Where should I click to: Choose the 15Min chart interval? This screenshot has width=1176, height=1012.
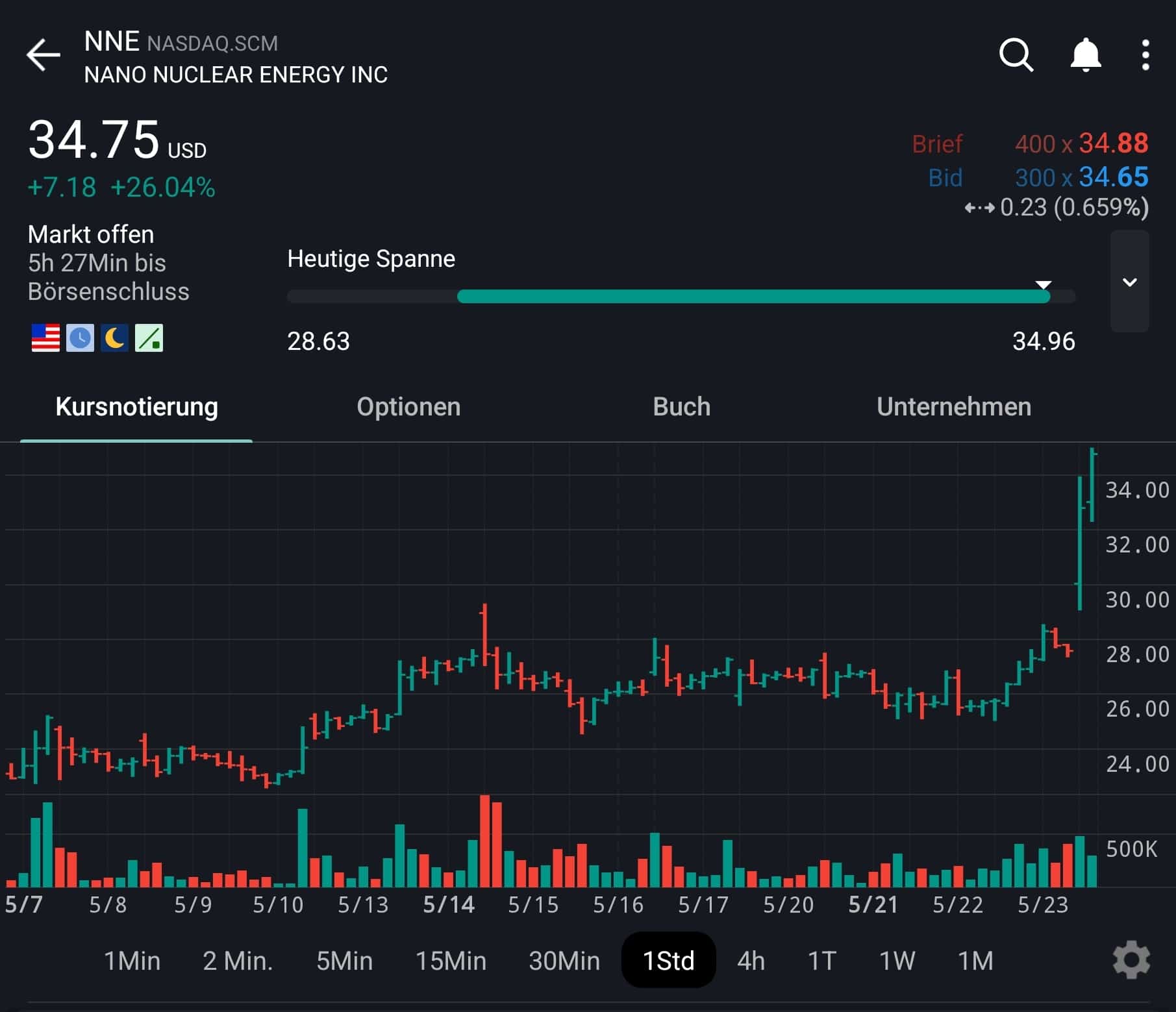(451, 961)
